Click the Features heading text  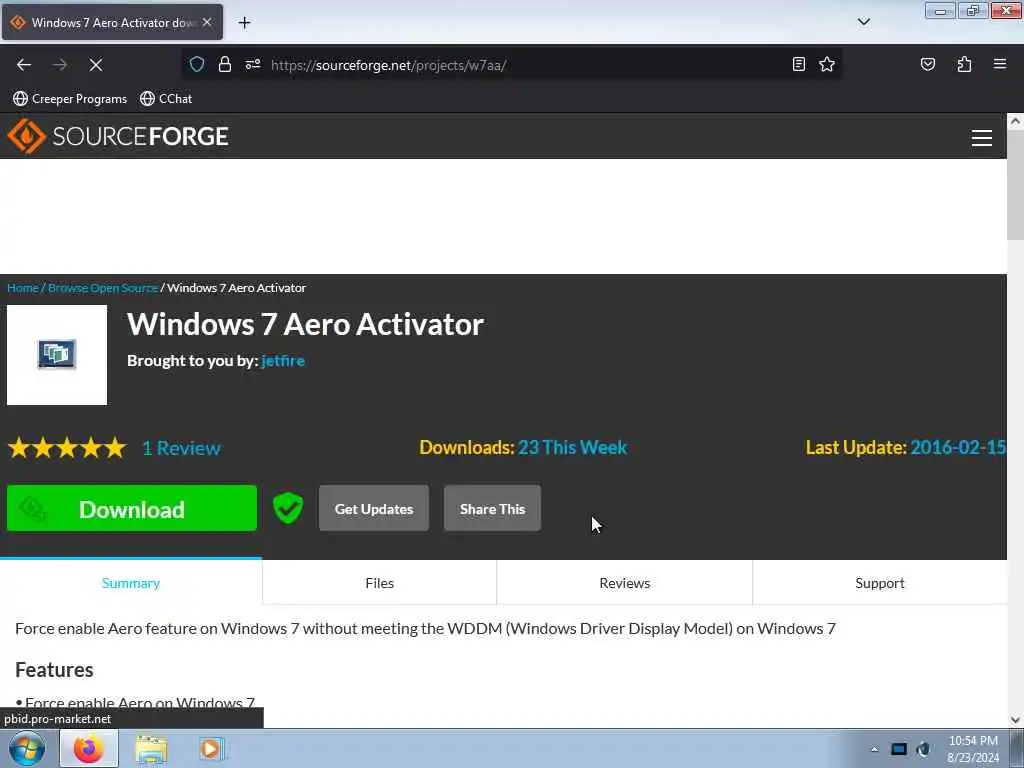click(x=54, y=669)
